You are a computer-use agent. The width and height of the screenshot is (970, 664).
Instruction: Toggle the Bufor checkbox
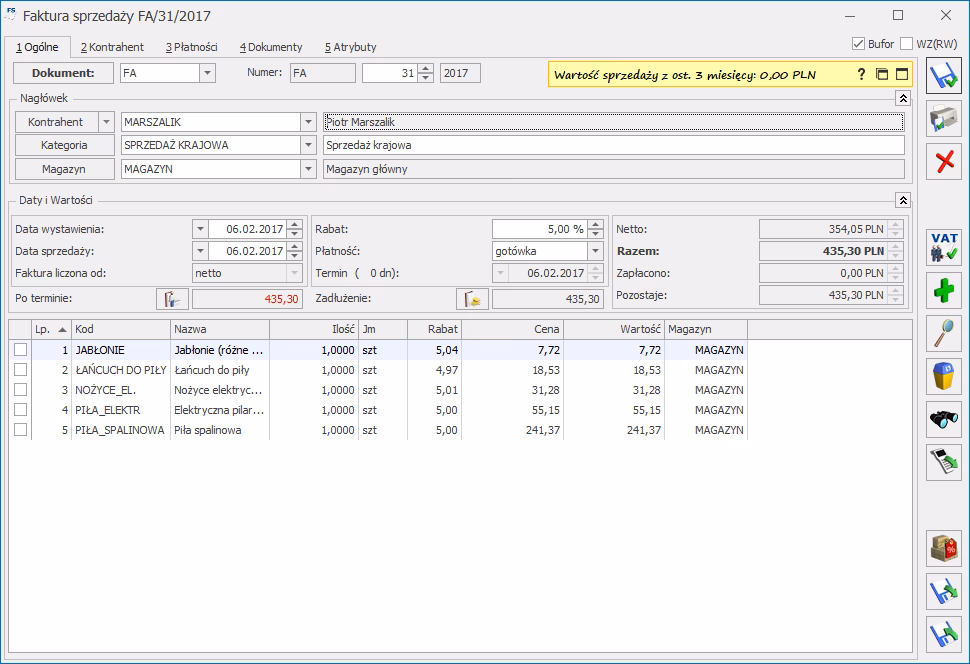pyautogui.click(x=858, y=44)
